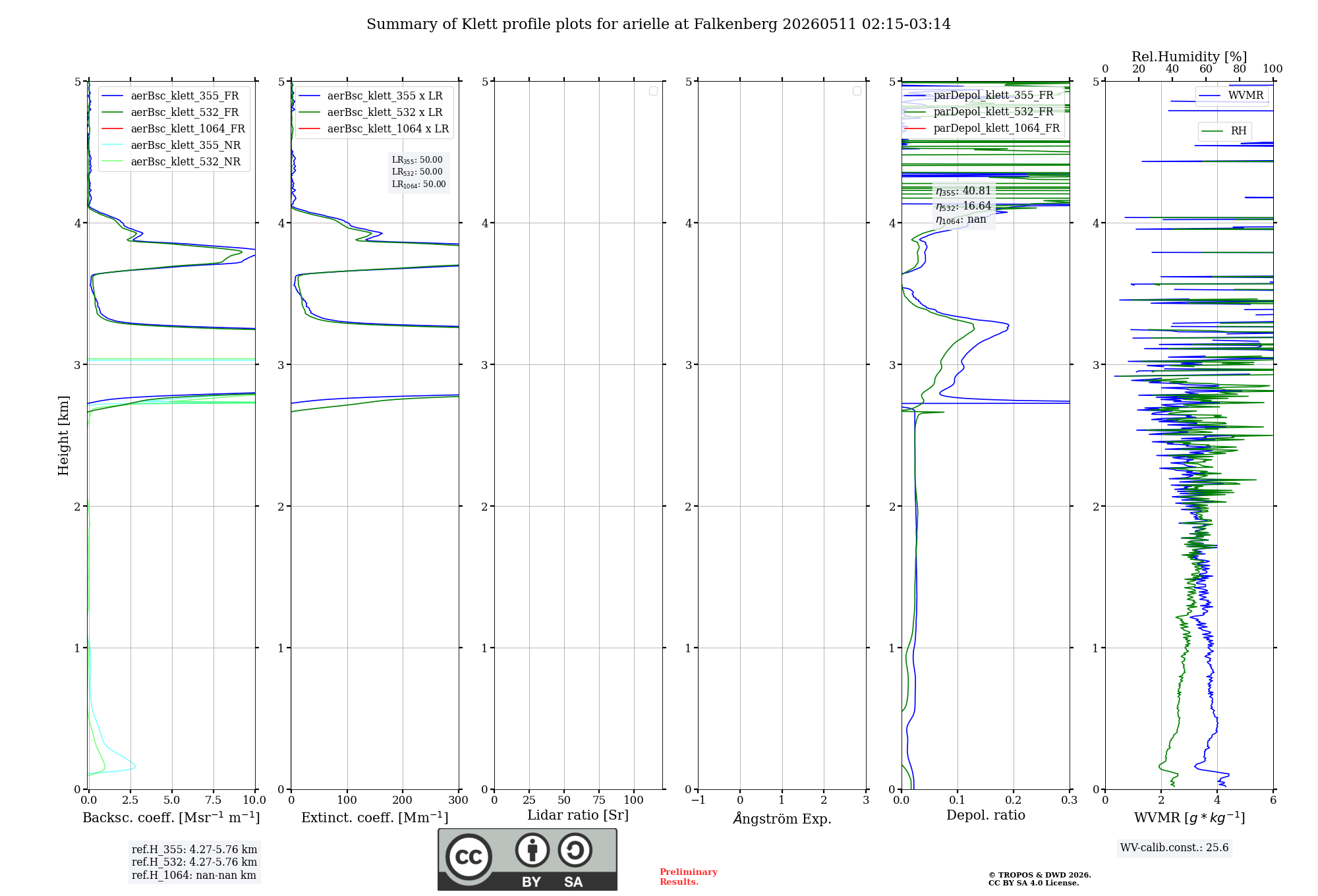Click the WVMR [g*kg⁻¹] axis label
Viewport: 1318px width, 896px height.
pos(1189,818)
